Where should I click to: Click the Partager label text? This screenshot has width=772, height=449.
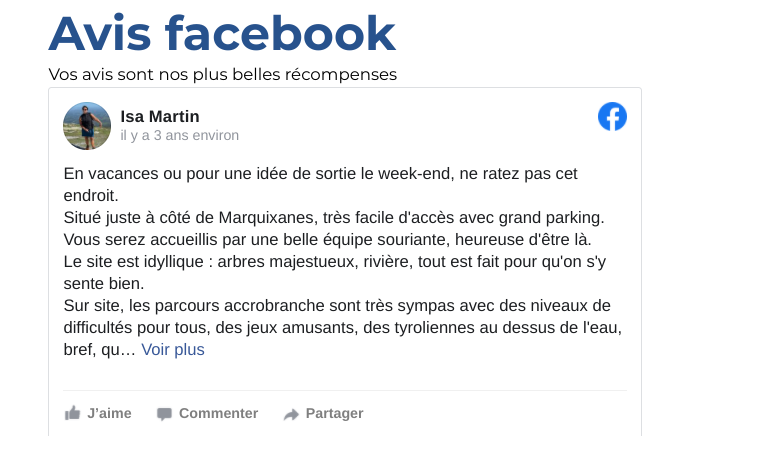click(x=334, y=413)
